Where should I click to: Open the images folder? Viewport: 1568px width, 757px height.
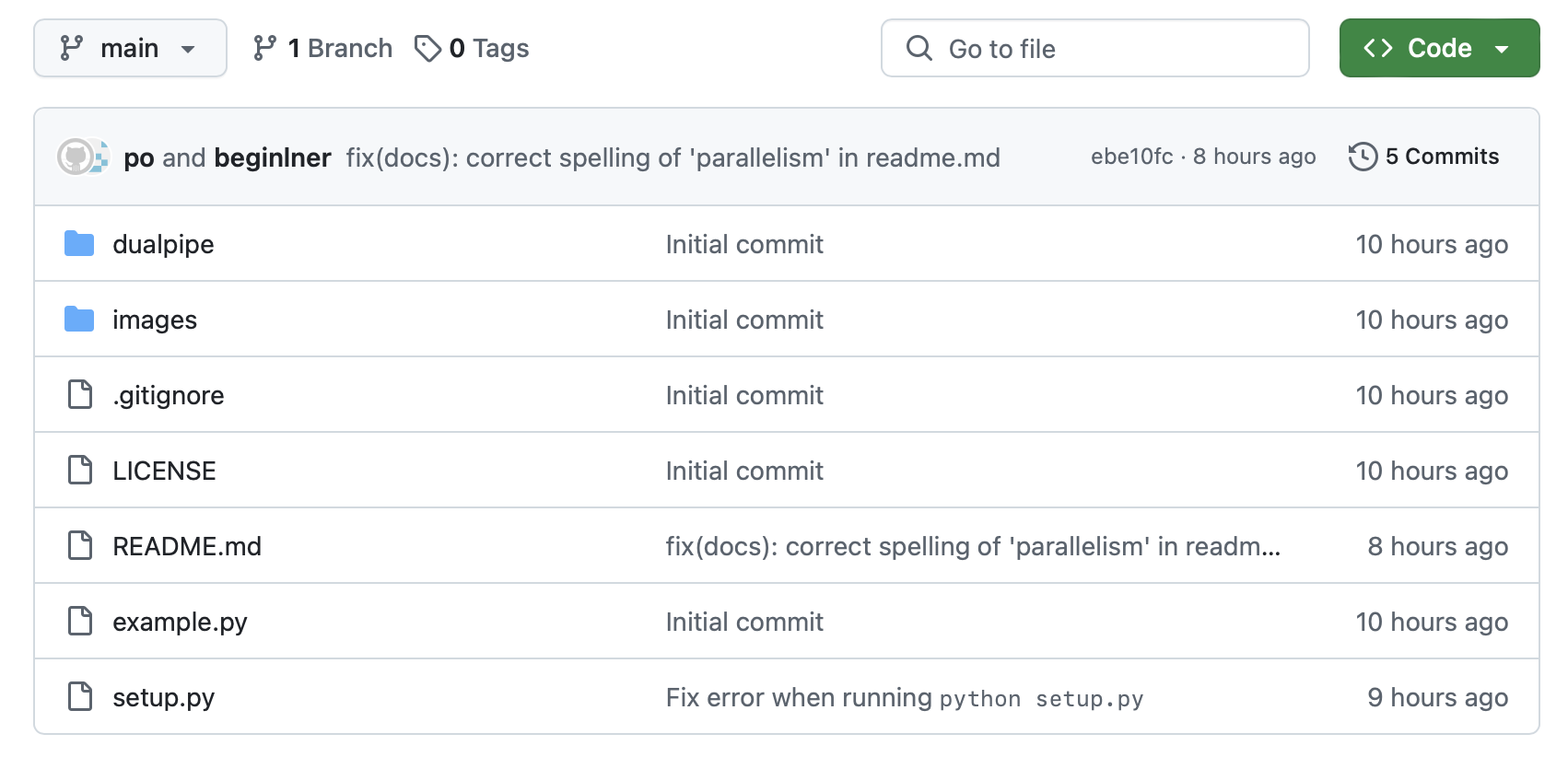point(155,320)
